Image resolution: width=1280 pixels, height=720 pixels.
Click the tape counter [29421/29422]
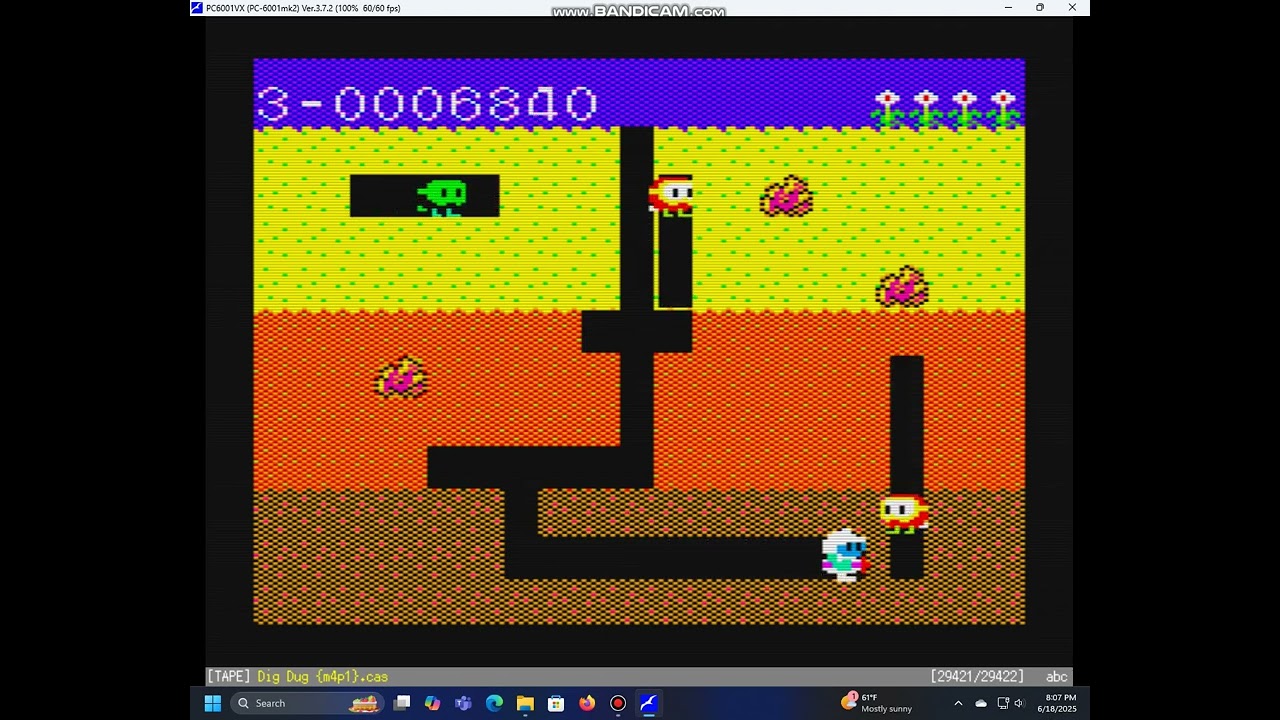977,677
